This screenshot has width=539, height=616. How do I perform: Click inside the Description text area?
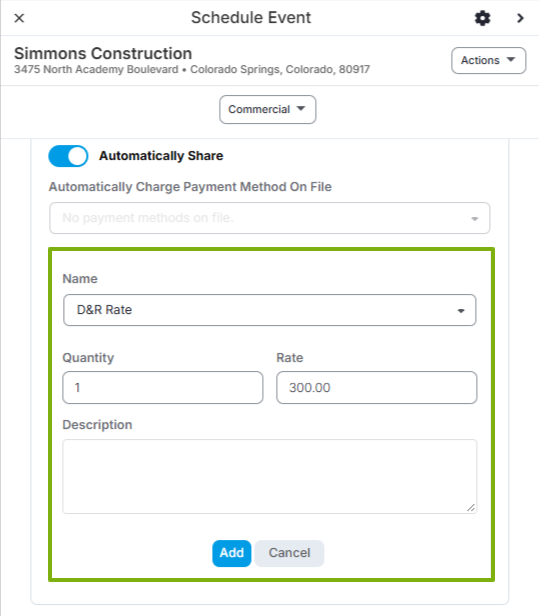(270, 476)
